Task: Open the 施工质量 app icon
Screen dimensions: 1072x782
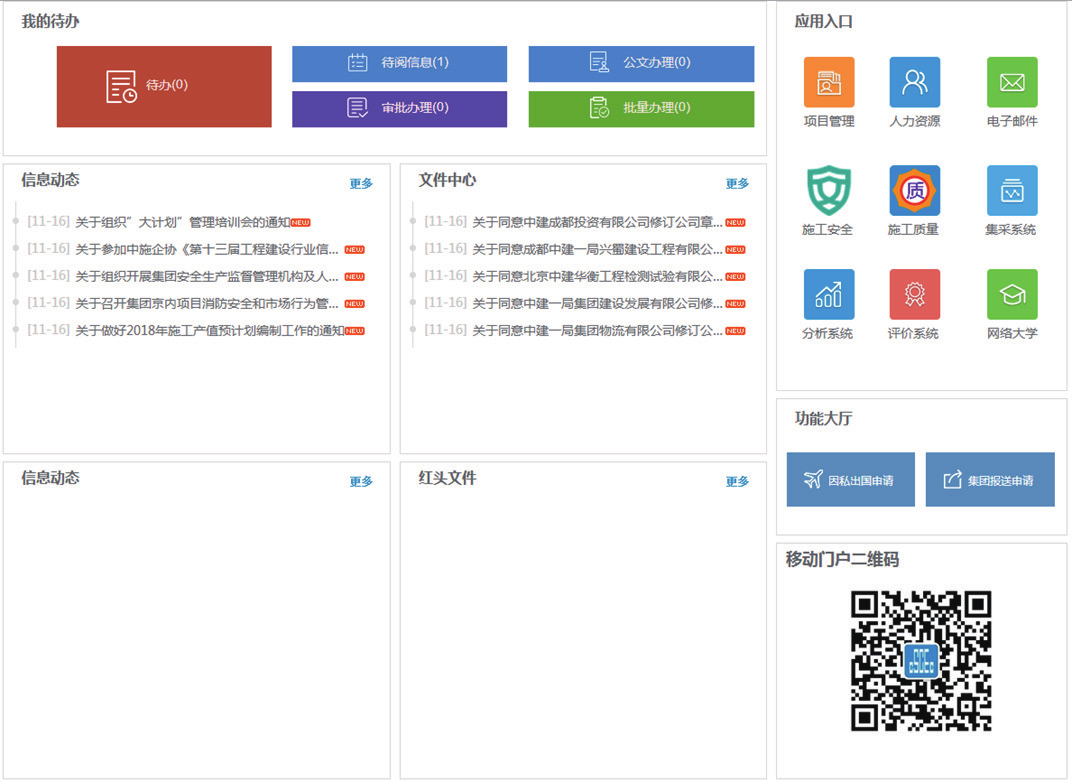Action: coord(915,191)
